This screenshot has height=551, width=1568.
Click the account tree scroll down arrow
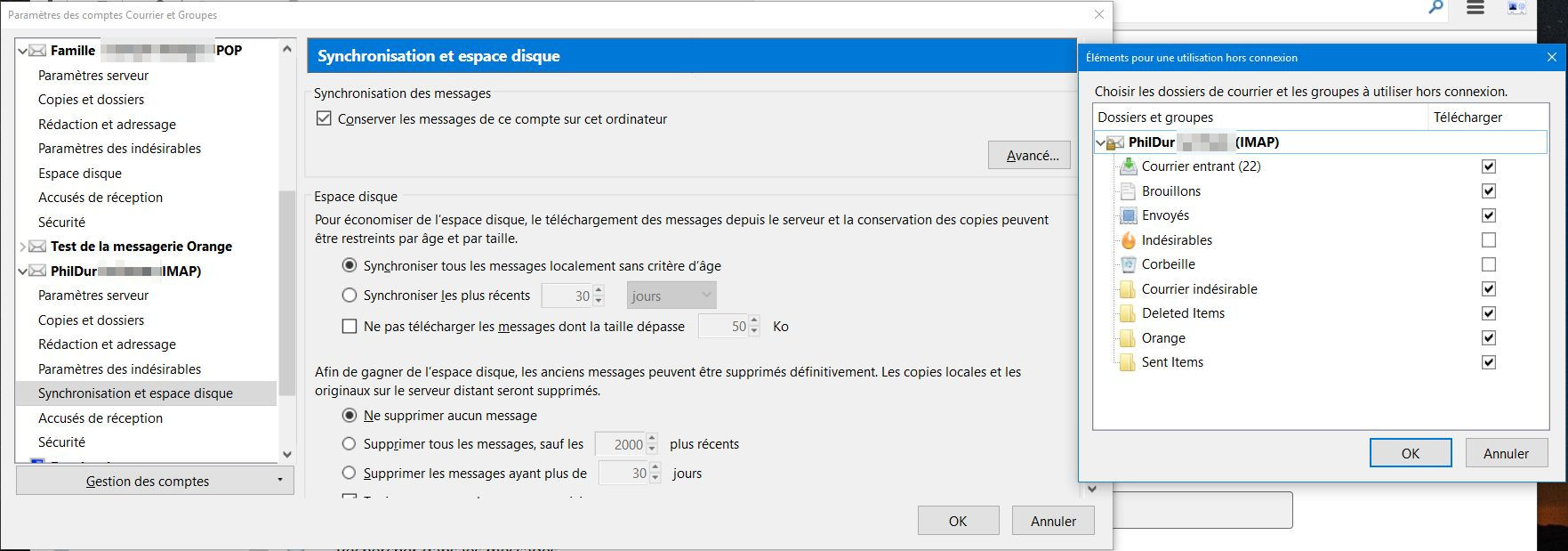coord(287,455)
